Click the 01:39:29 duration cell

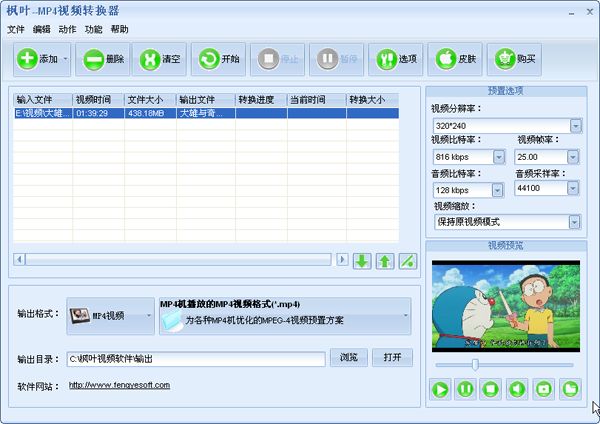[x=98, y=113]
